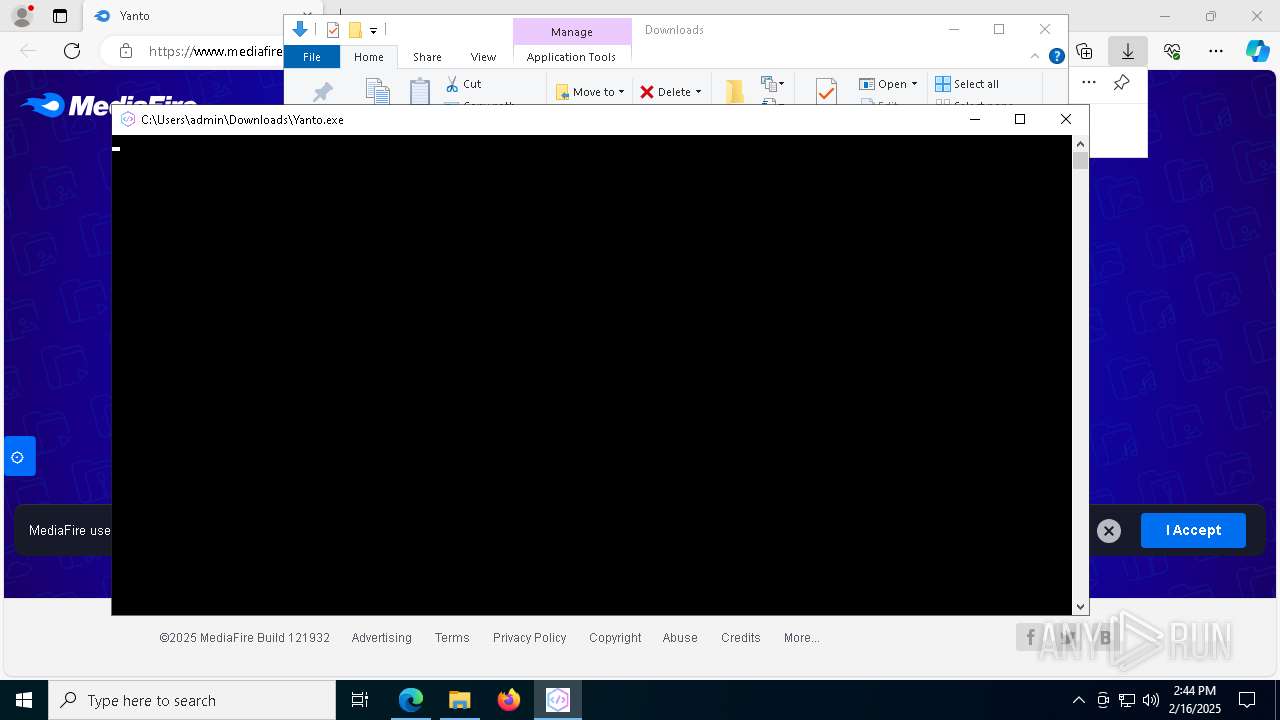
Task: Click console scrollbar down arrow
Action: click(1080, 606)
